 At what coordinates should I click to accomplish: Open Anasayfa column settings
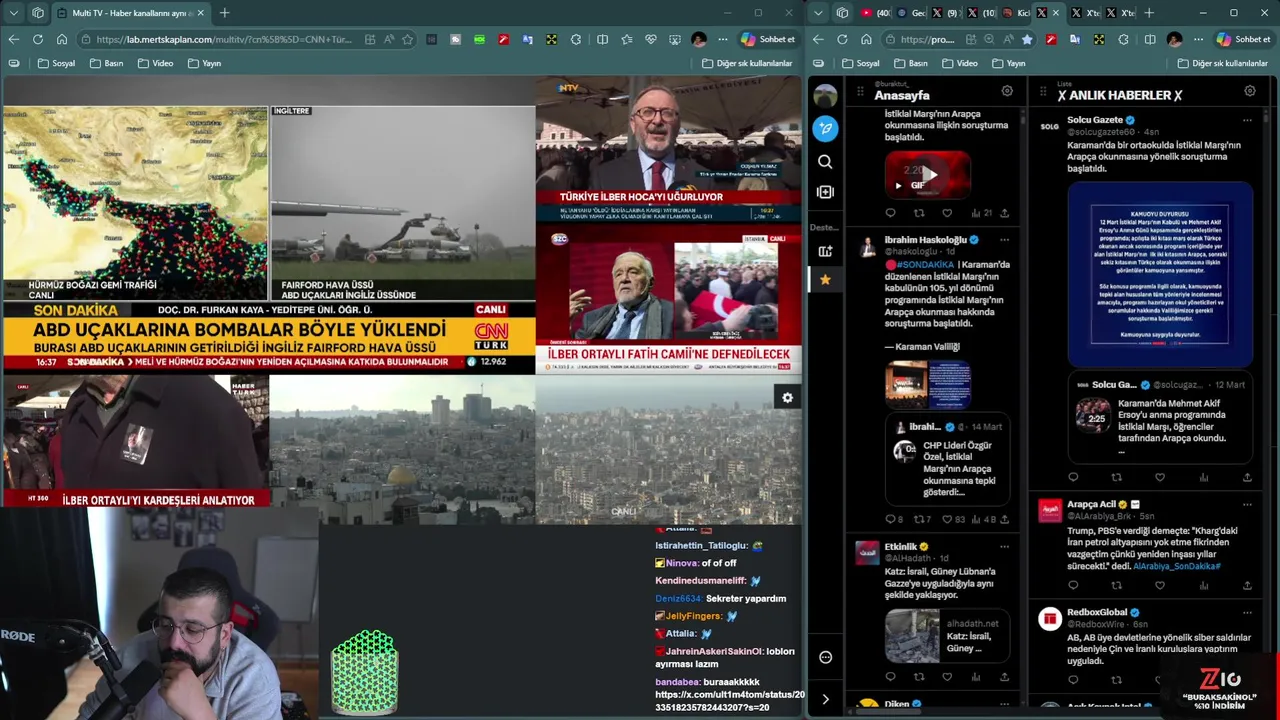pos(1007,91)
